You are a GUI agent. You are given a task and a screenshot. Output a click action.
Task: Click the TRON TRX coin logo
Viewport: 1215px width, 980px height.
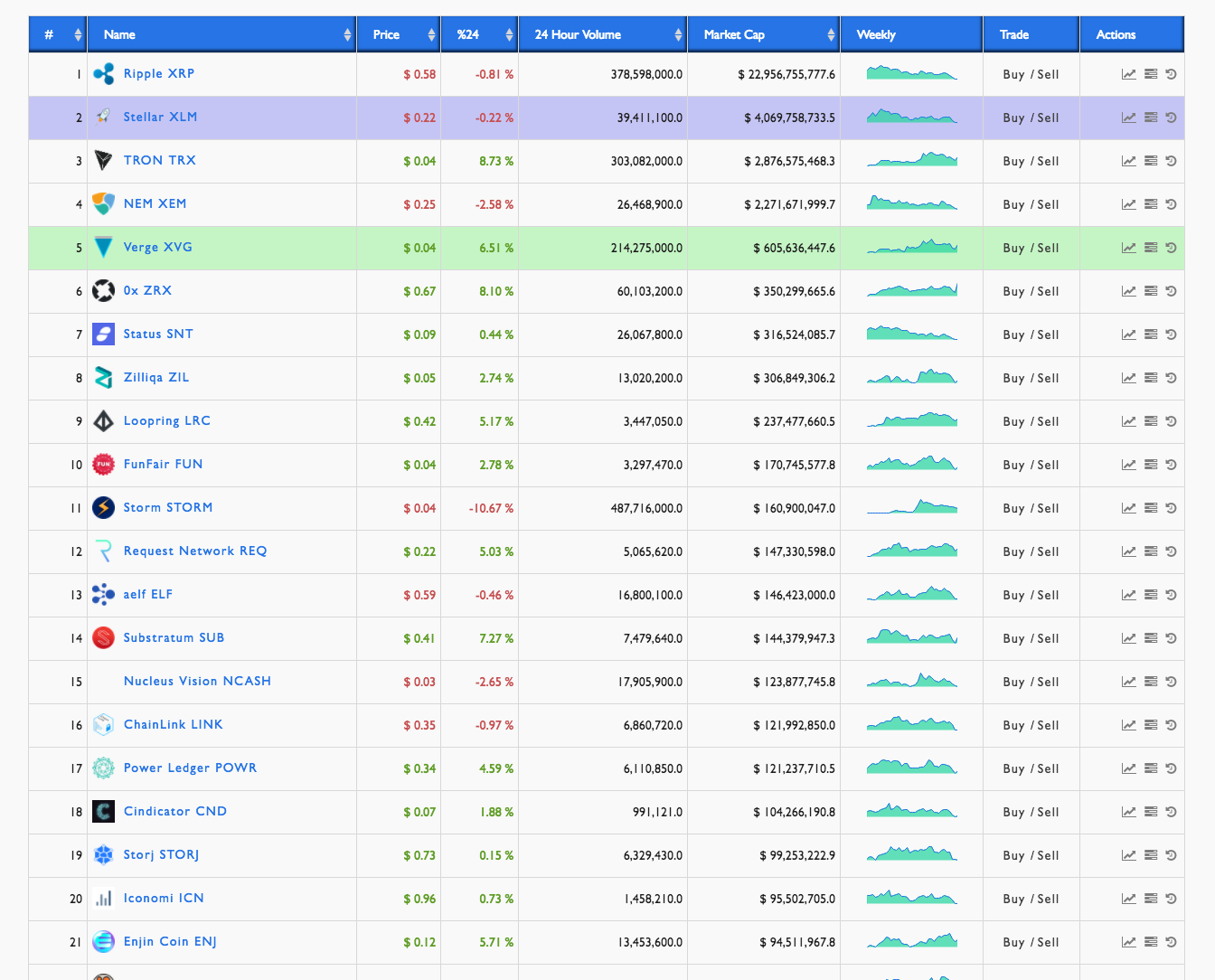104,161
